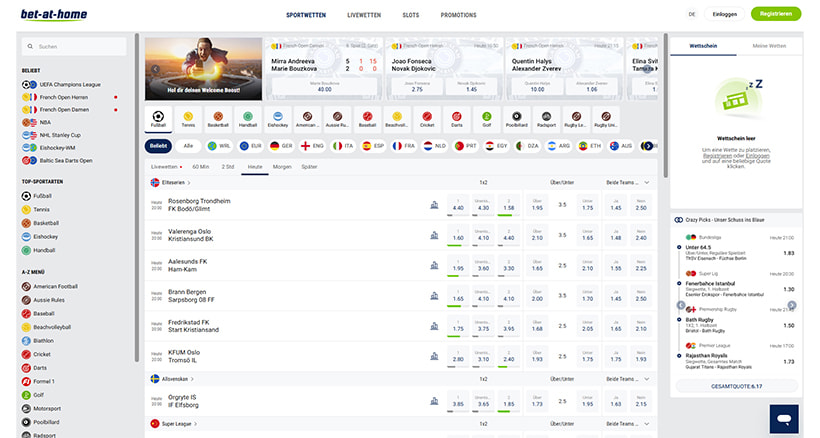The width and height of the screenshot is (820, 438).
Task: Select the Tennis sport icon
Action: (188, 119)
